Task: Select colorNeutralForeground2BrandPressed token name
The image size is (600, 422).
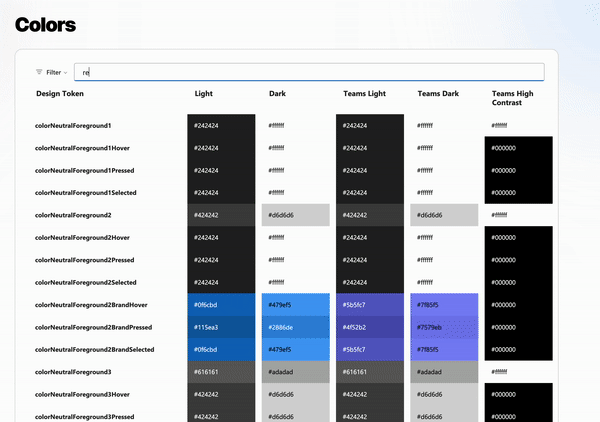Action: (93, 327)
